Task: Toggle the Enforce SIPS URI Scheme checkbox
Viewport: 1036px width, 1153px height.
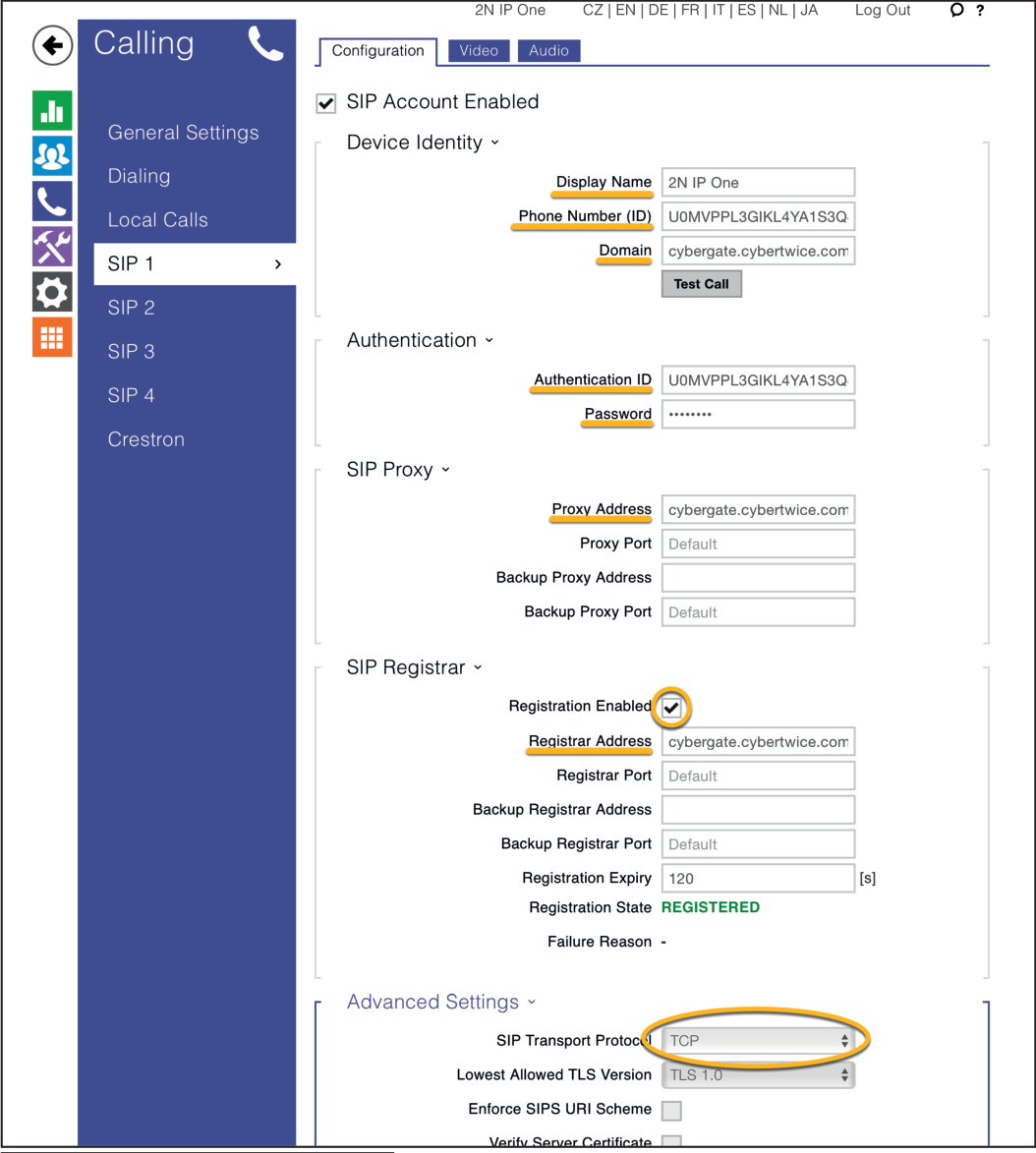Action: [671, 1109]
